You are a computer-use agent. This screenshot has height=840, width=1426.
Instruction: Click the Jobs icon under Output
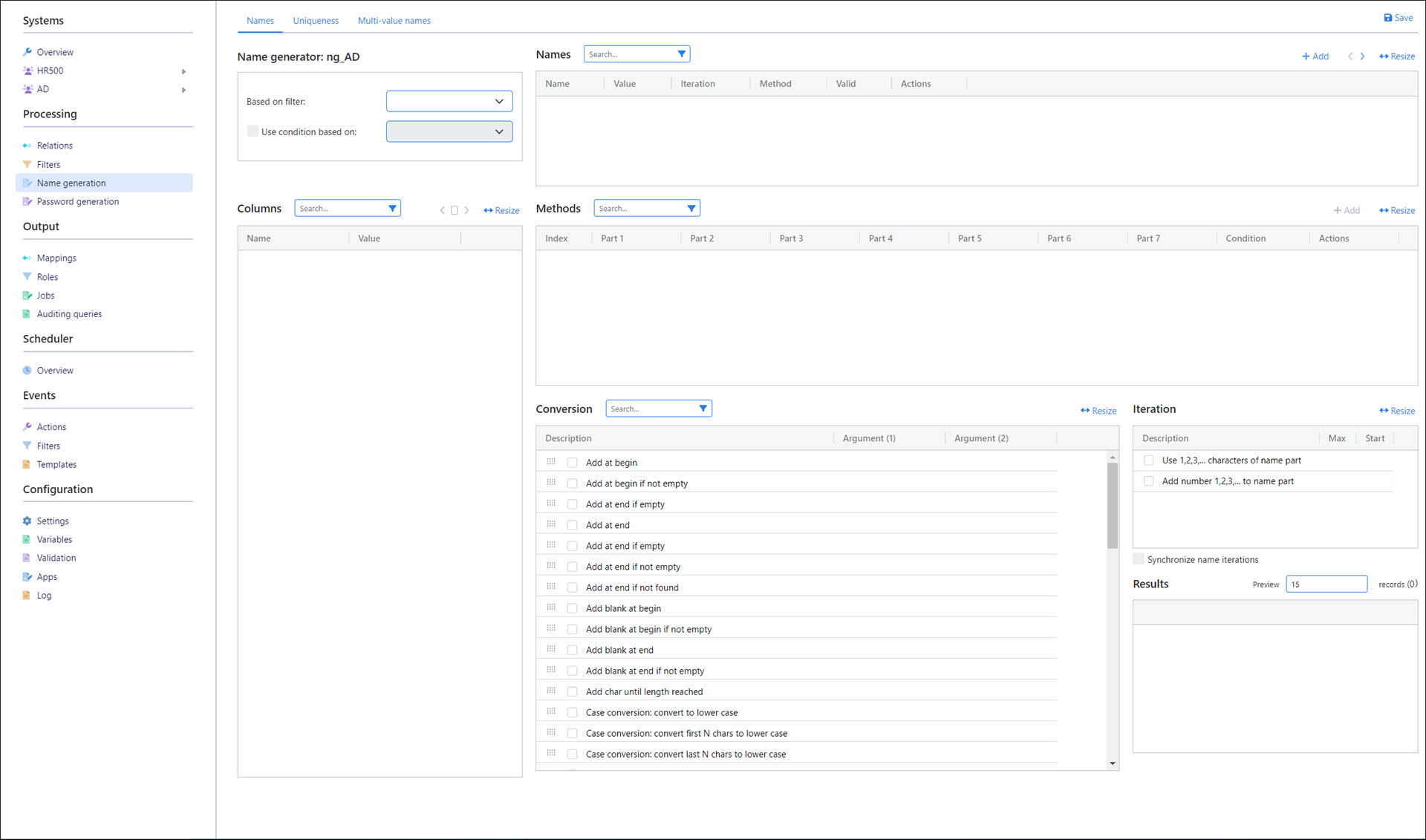pos(27,296)
